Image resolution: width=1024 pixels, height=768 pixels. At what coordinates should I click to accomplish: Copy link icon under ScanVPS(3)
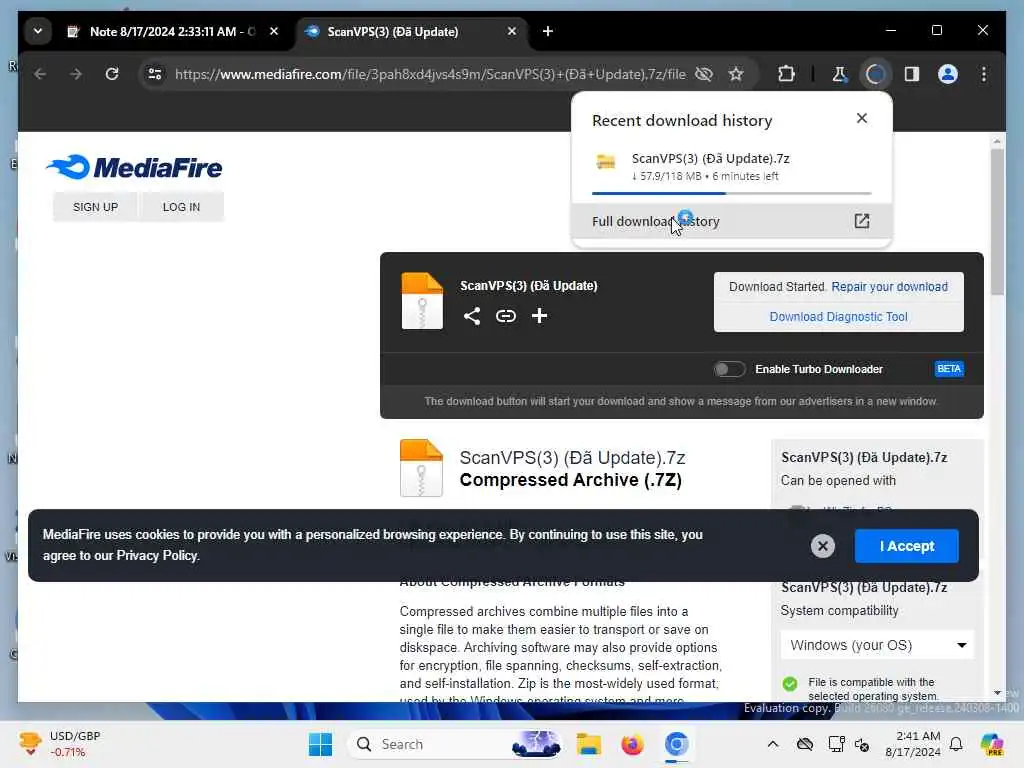(505, 316)
